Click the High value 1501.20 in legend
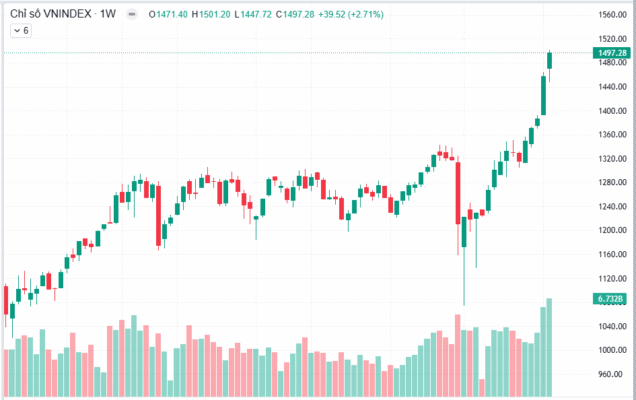636x400 pixels. point(217,15)
